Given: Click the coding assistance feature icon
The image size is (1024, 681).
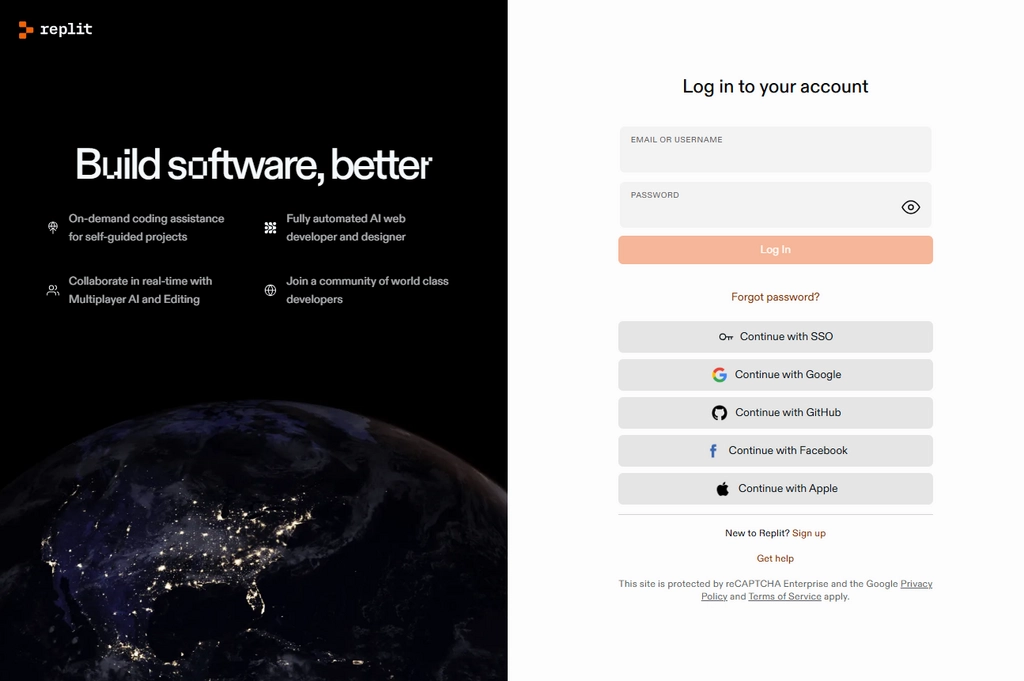Looking at the screenshot, I should [x=53, y=227].
